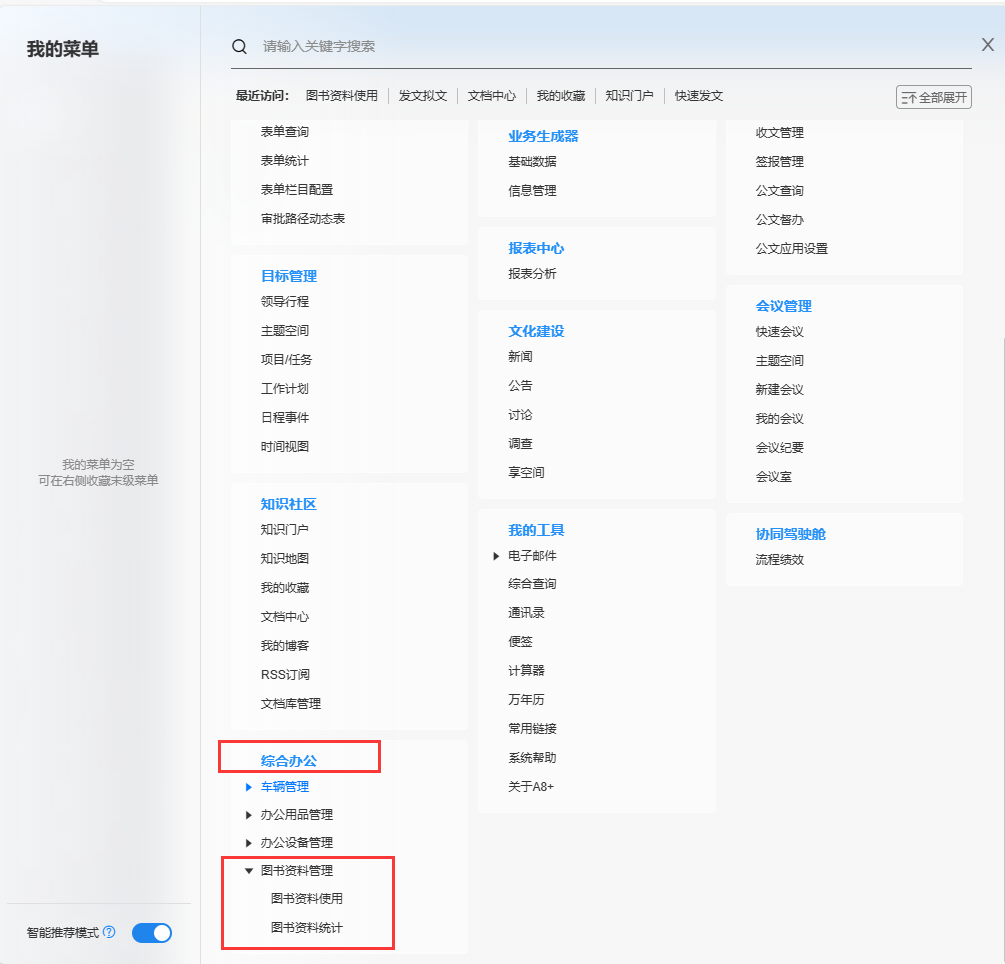This screenshot has width=1005, height=964.
Task: Click the search magnifier icon
Action: tap(239, 46)
